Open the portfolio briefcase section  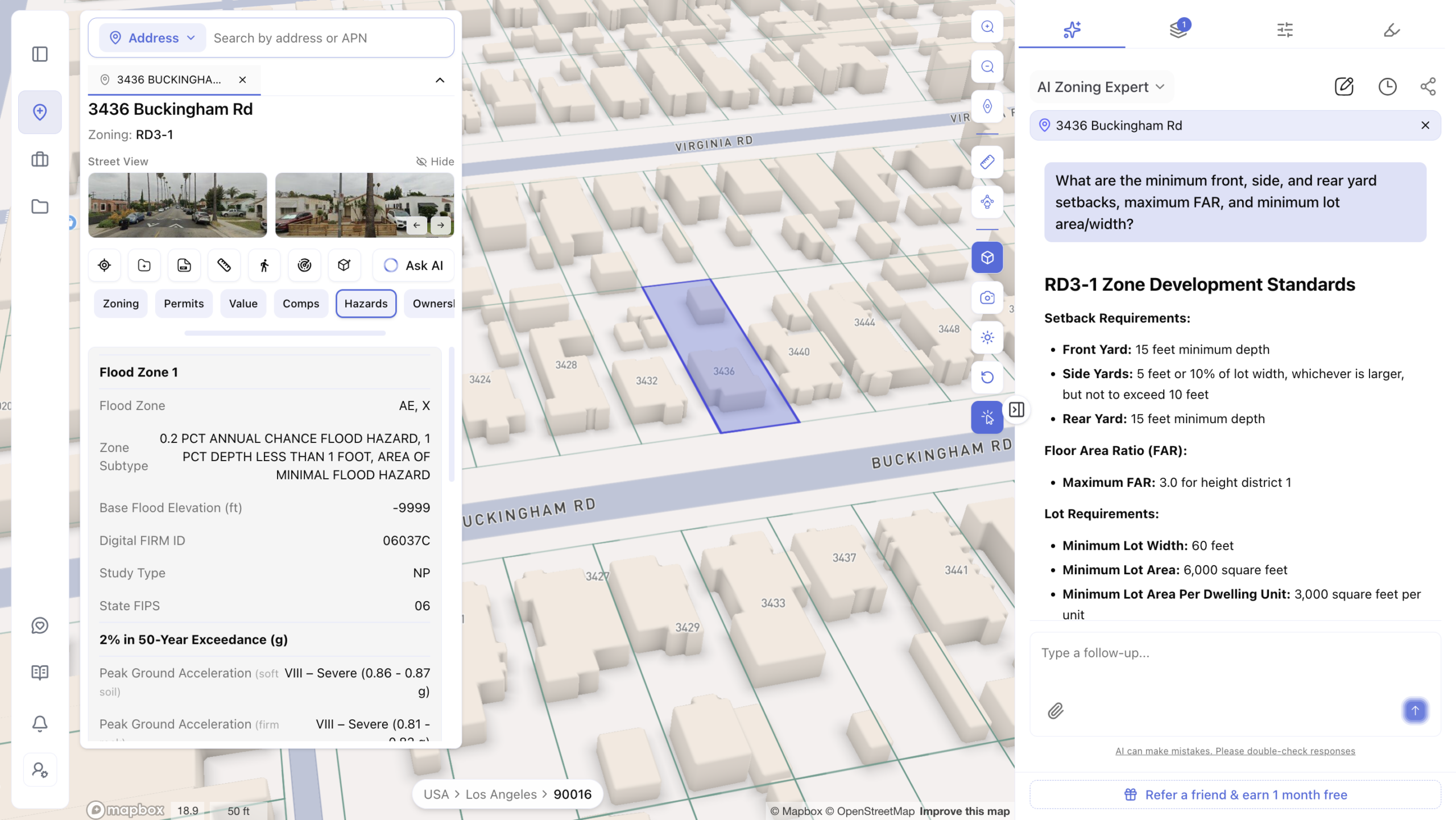click(40, 159)
